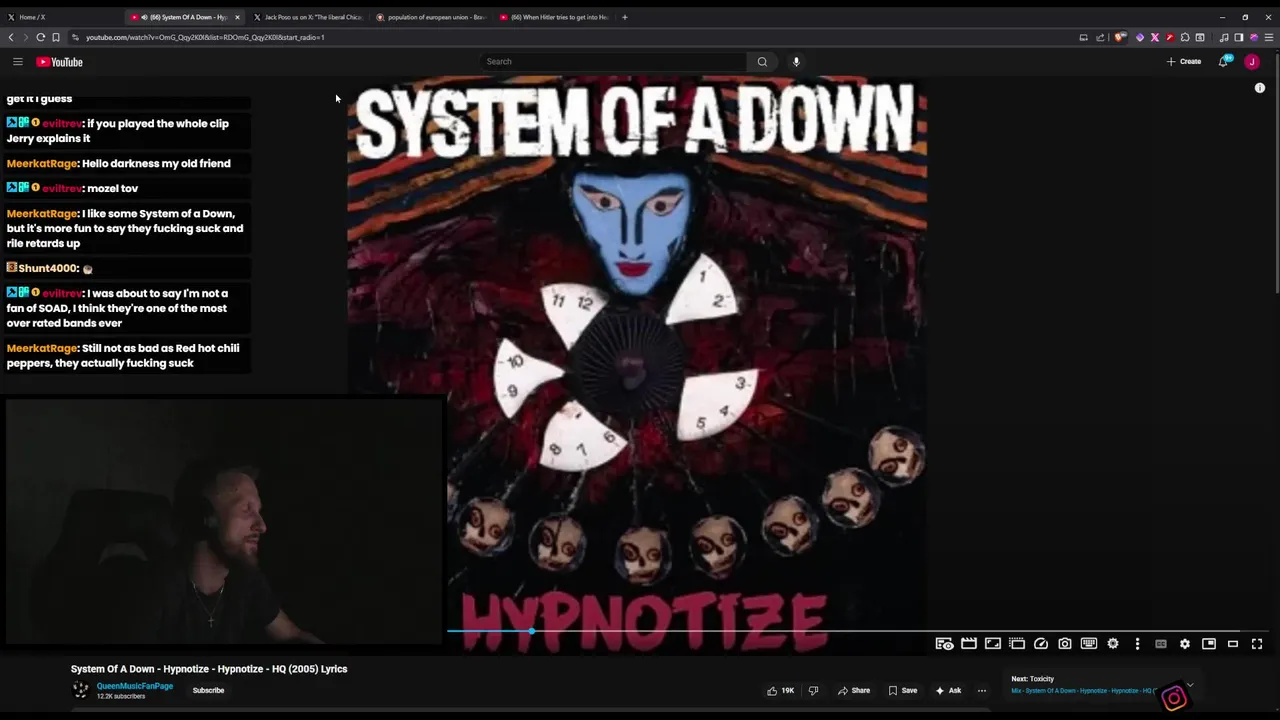Open the Create button
This screenshot has width=1280, height=720.
click(1184, 62)
